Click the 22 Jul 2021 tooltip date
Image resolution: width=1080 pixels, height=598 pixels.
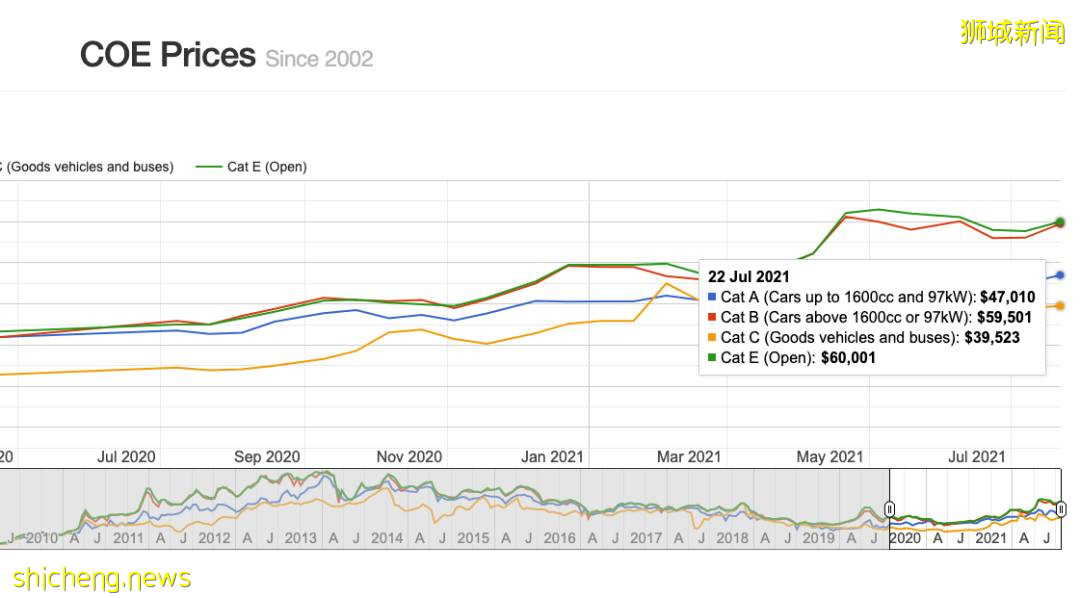click(749, 277)
